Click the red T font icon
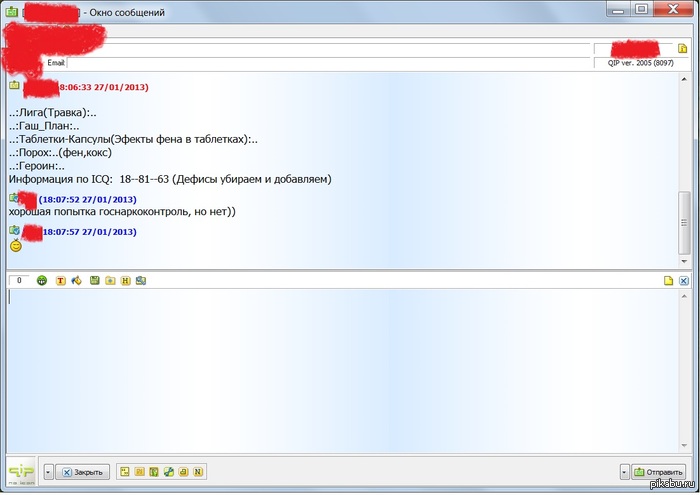This screenshot has width=700, height=495. [x=61, y=281]
